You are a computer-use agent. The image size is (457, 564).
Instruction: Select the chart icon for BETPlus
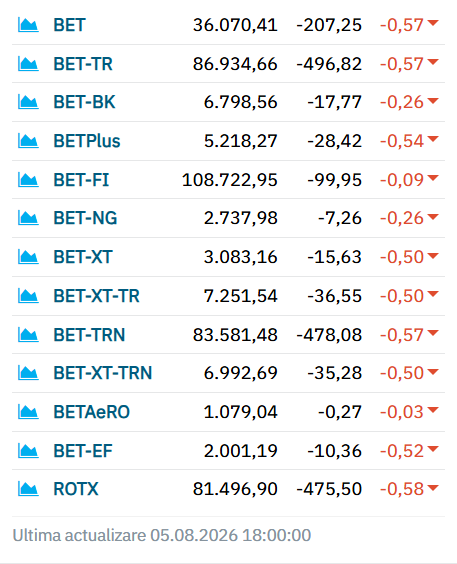(28, 141)
